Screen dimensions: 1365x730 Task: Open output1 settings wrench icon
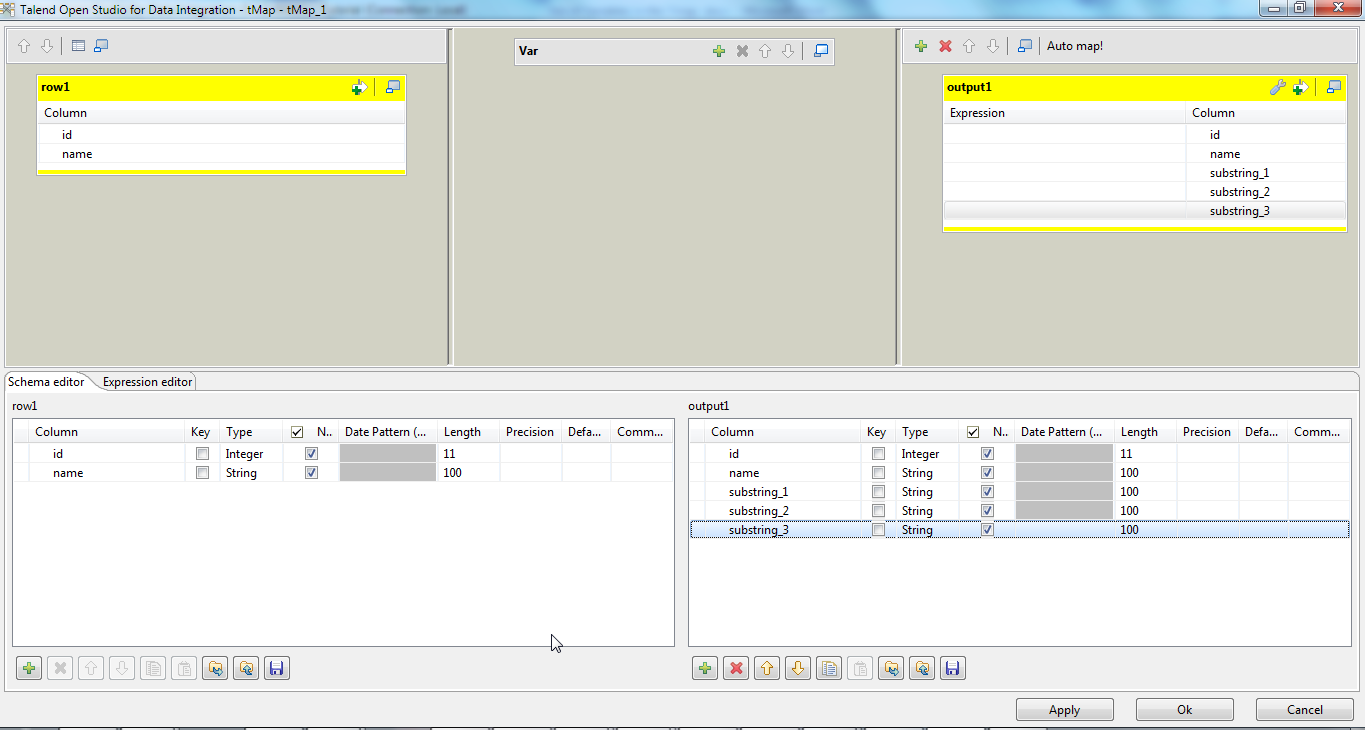(x=1277, y=88)
